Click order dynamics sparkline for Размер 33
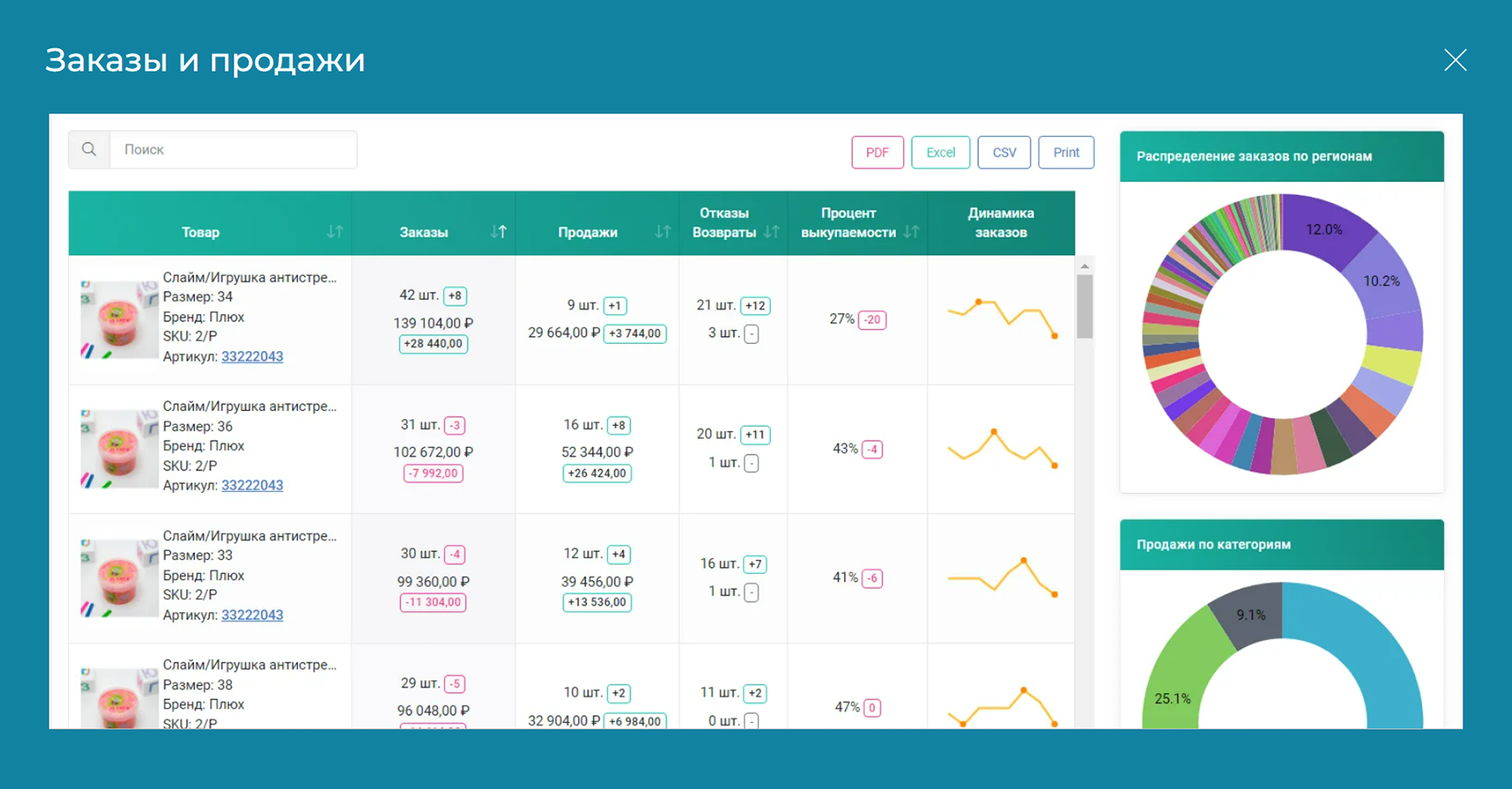 click(1002, 577)
